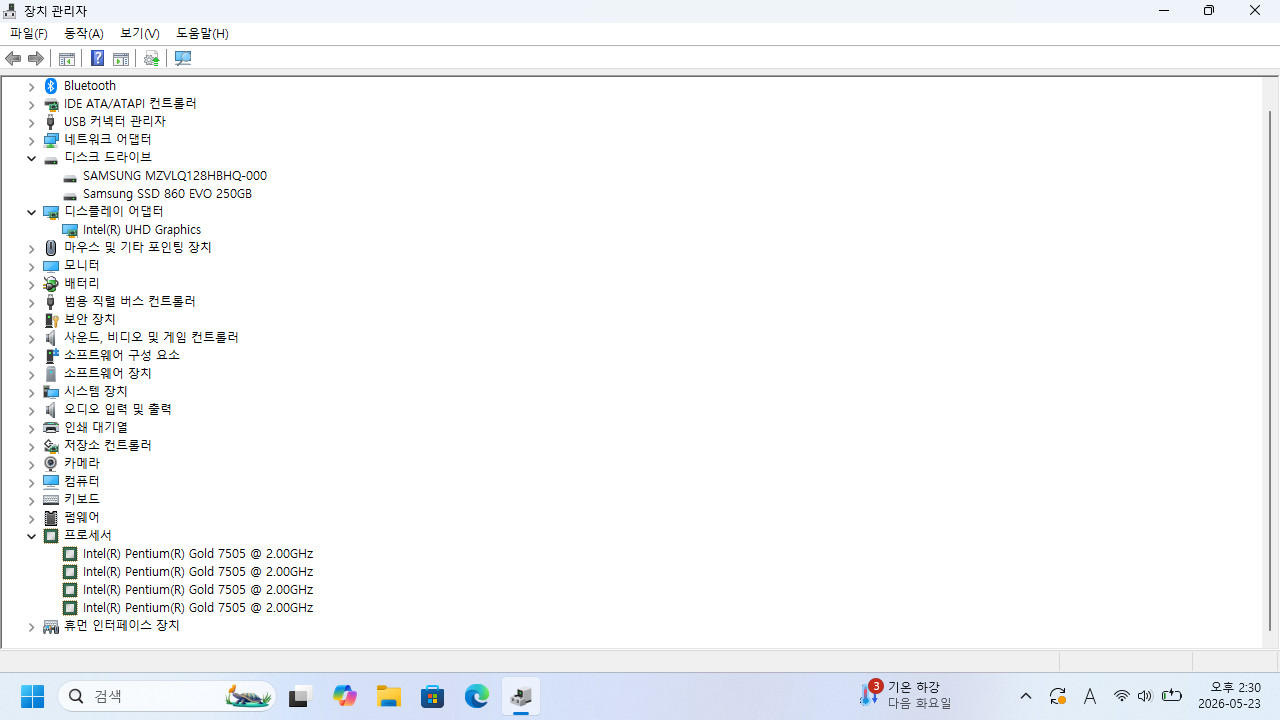Toggle the show/hide console tree toolbar icon
The width and height of the screenshot is (1280, 720).
click(x=67, y=58)
